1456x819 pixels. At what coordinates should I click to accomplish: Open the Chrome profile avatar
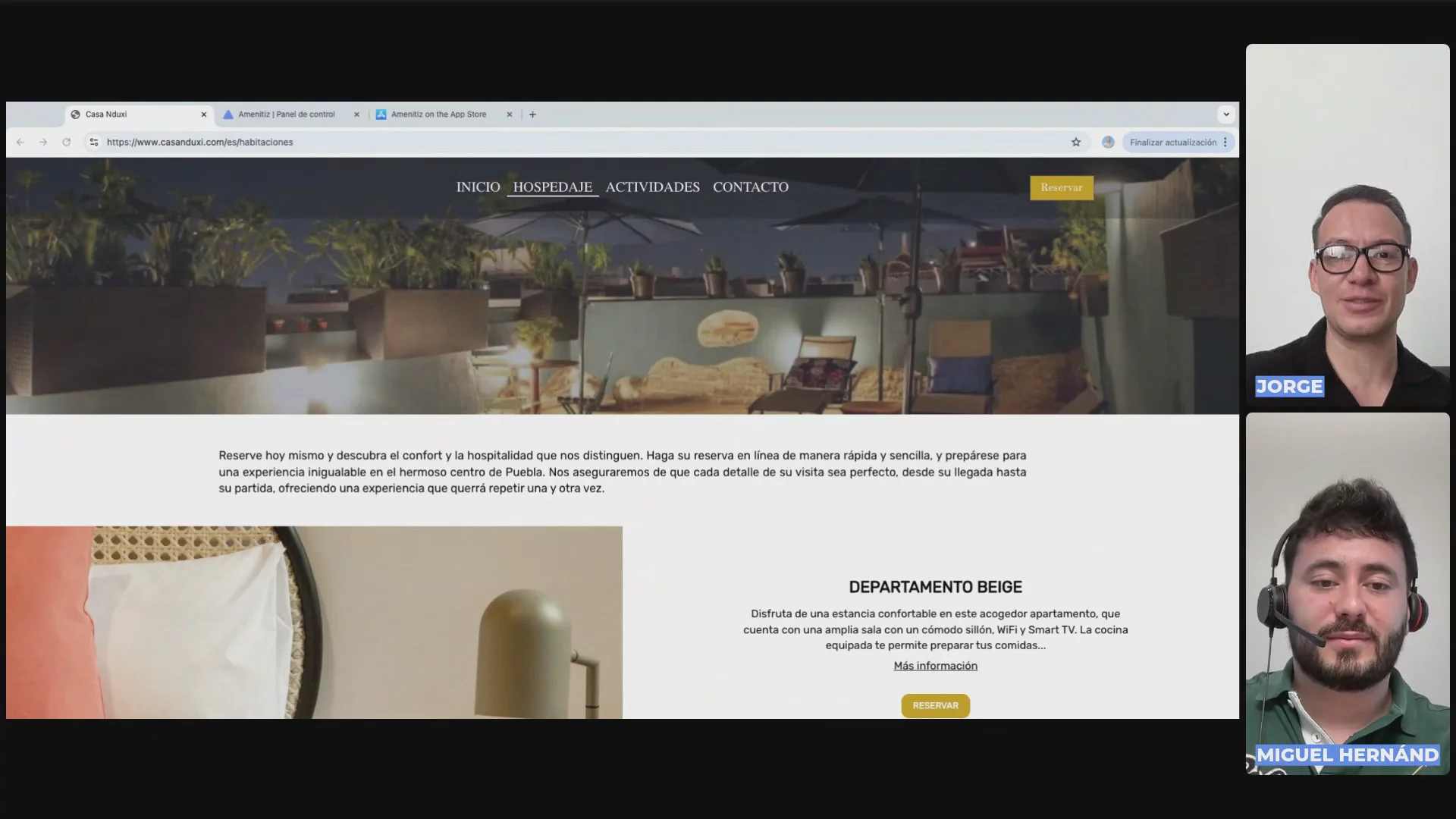pyautogui.click(x=1108, y=142)
